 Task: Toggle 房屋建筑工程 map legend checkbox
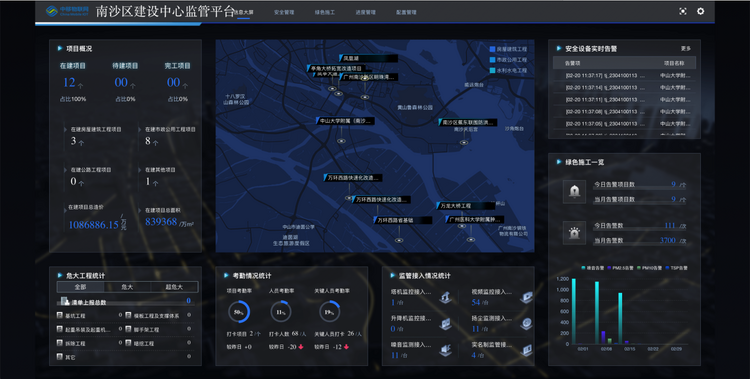492,49
